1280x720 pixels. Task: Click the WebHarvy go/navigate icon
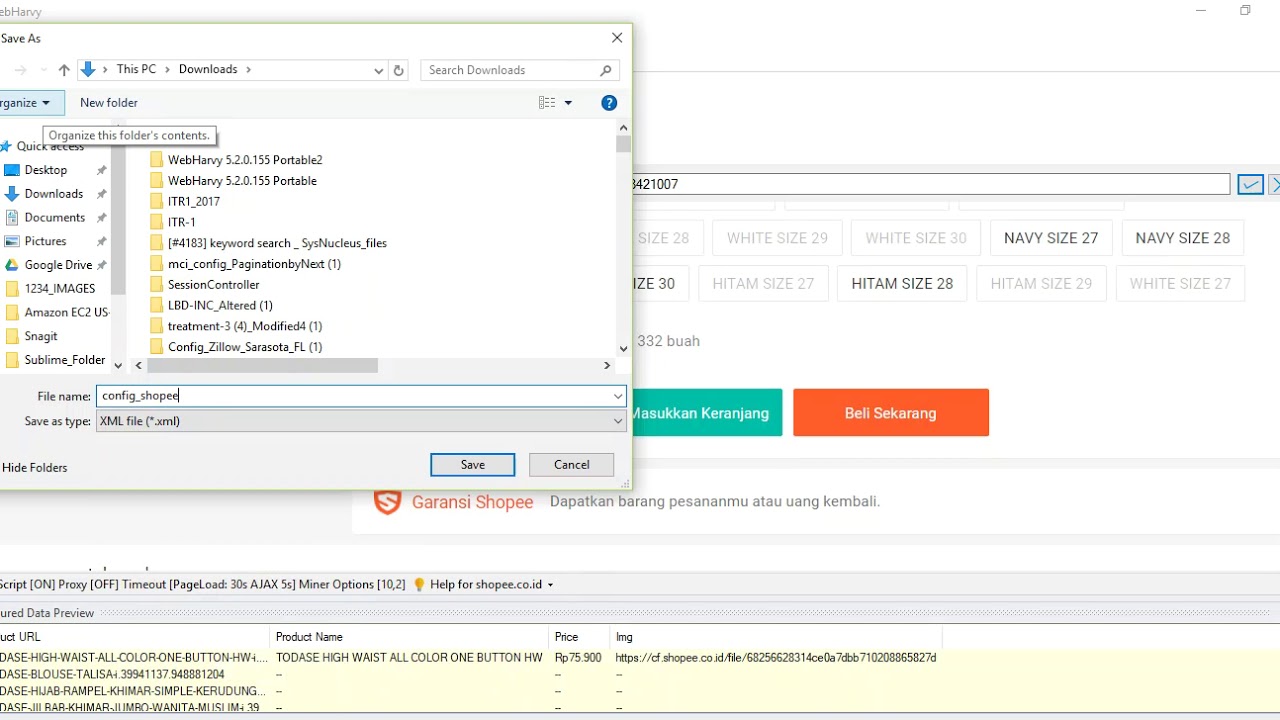click(x=1250, y=185)
